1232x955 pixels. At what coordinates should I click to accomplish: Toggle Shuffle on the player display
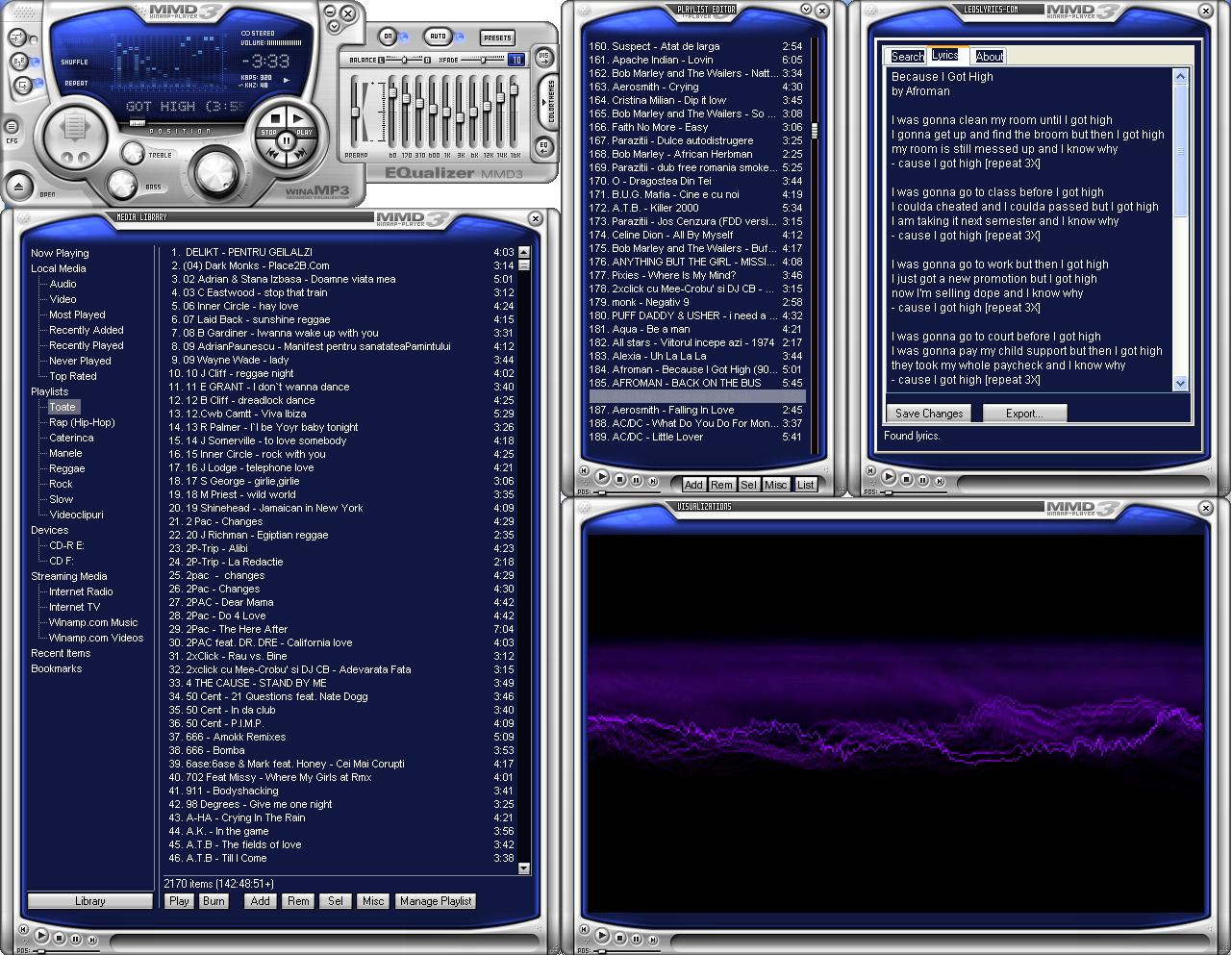[x=74, y=63]
